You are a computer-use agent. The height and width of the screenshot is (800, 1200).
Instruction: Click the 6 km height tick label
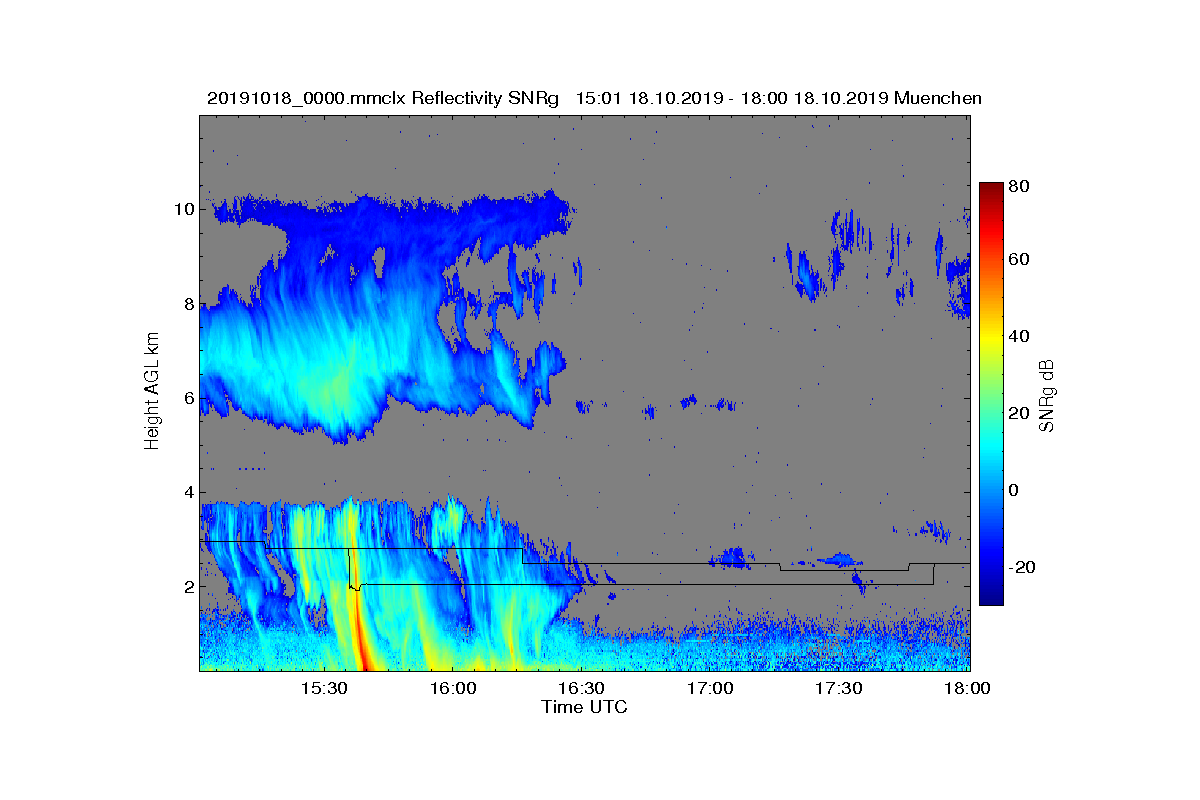coord(188,398)
